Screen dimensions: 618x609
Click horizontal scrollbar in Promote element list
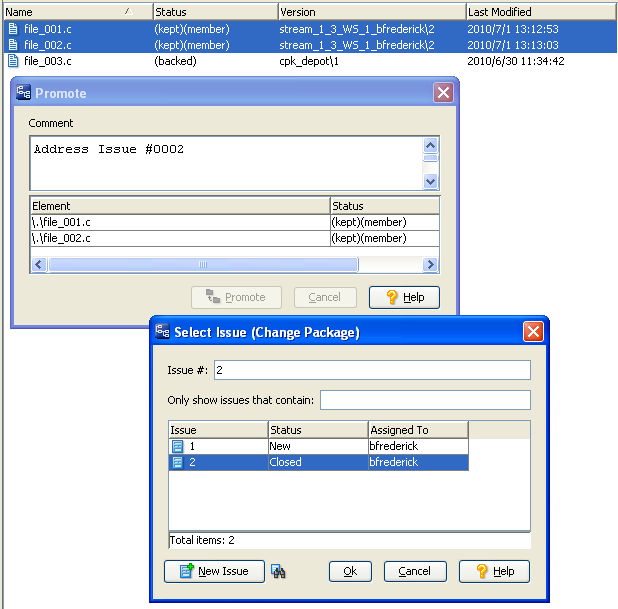[203, 265]
